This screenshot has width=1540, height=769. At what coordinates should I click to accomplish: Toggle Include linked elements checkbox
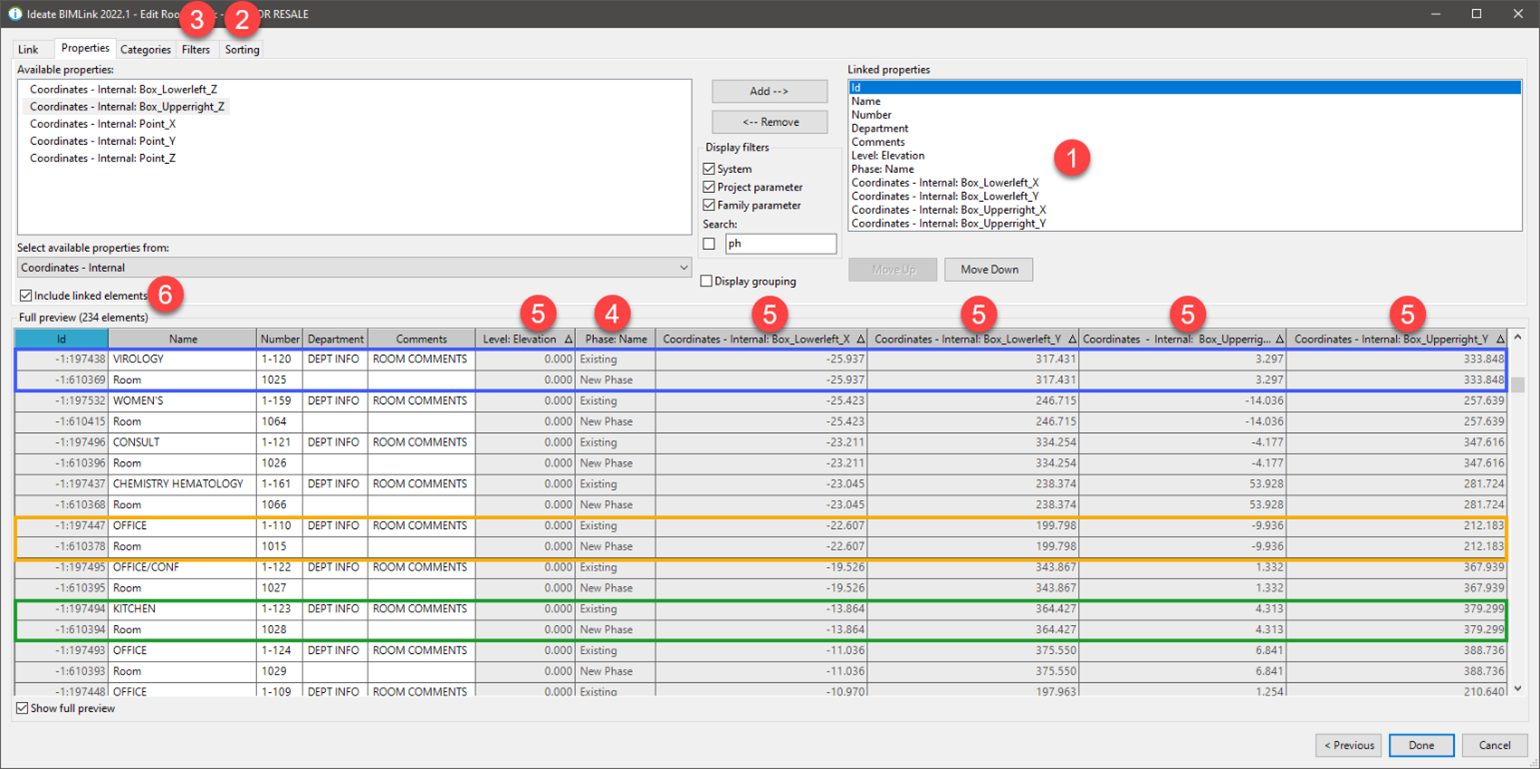pyautogui.click(x=25, y=296)
